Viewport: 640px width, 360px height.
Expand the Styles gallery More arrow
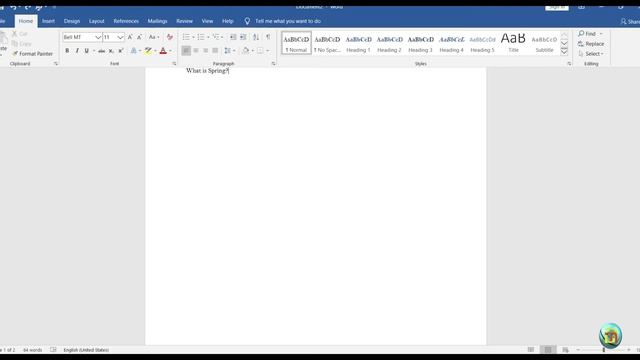[564, 51]
